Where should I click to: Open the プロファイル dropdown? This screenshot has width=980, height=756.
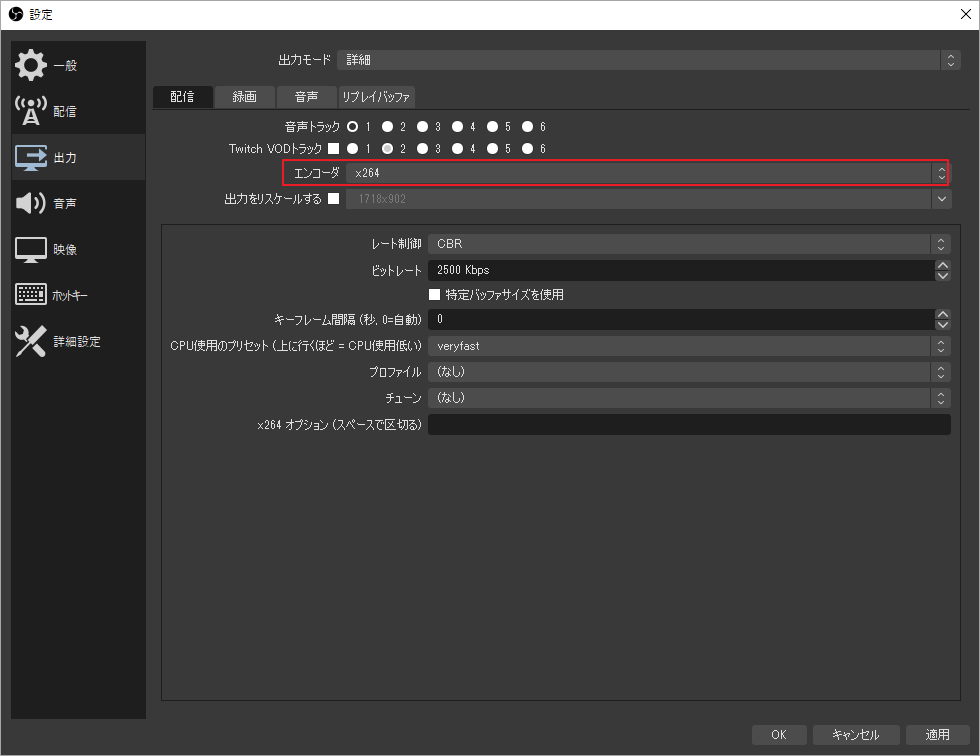pos(689,372)
